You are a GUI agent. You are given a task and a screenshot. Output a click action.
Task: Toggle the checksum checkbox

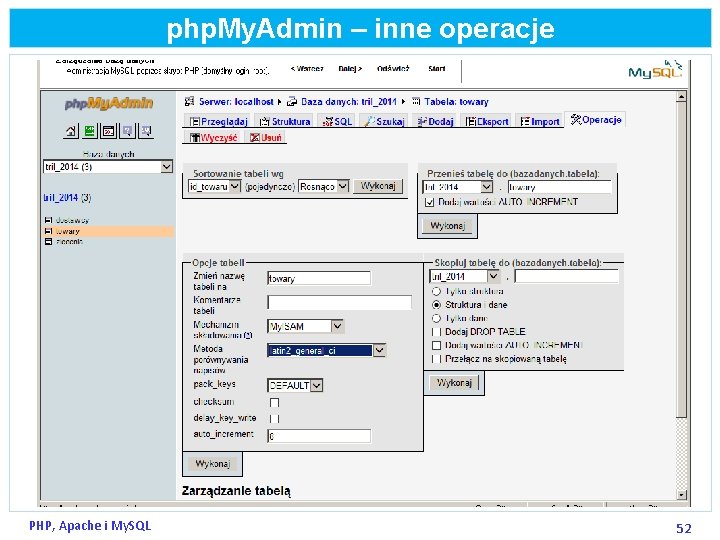point(275,403)
